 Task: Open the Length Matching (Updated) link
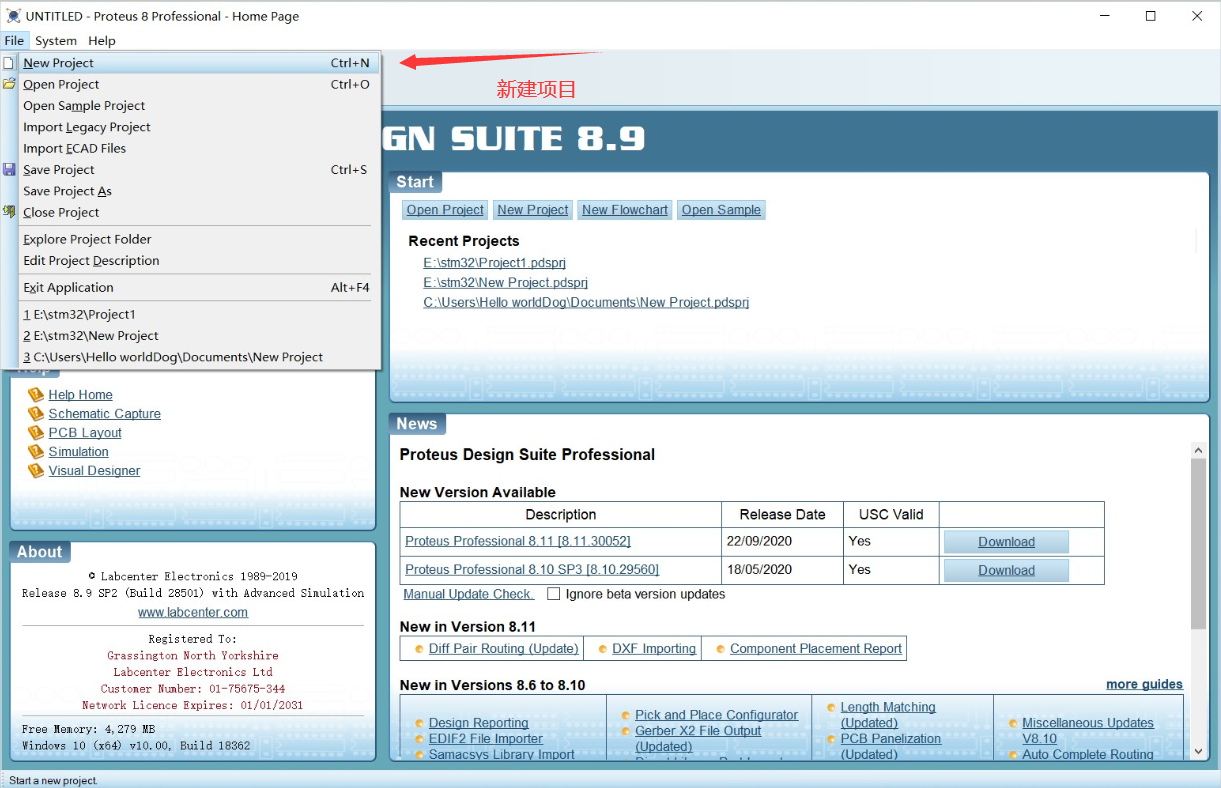888,715
